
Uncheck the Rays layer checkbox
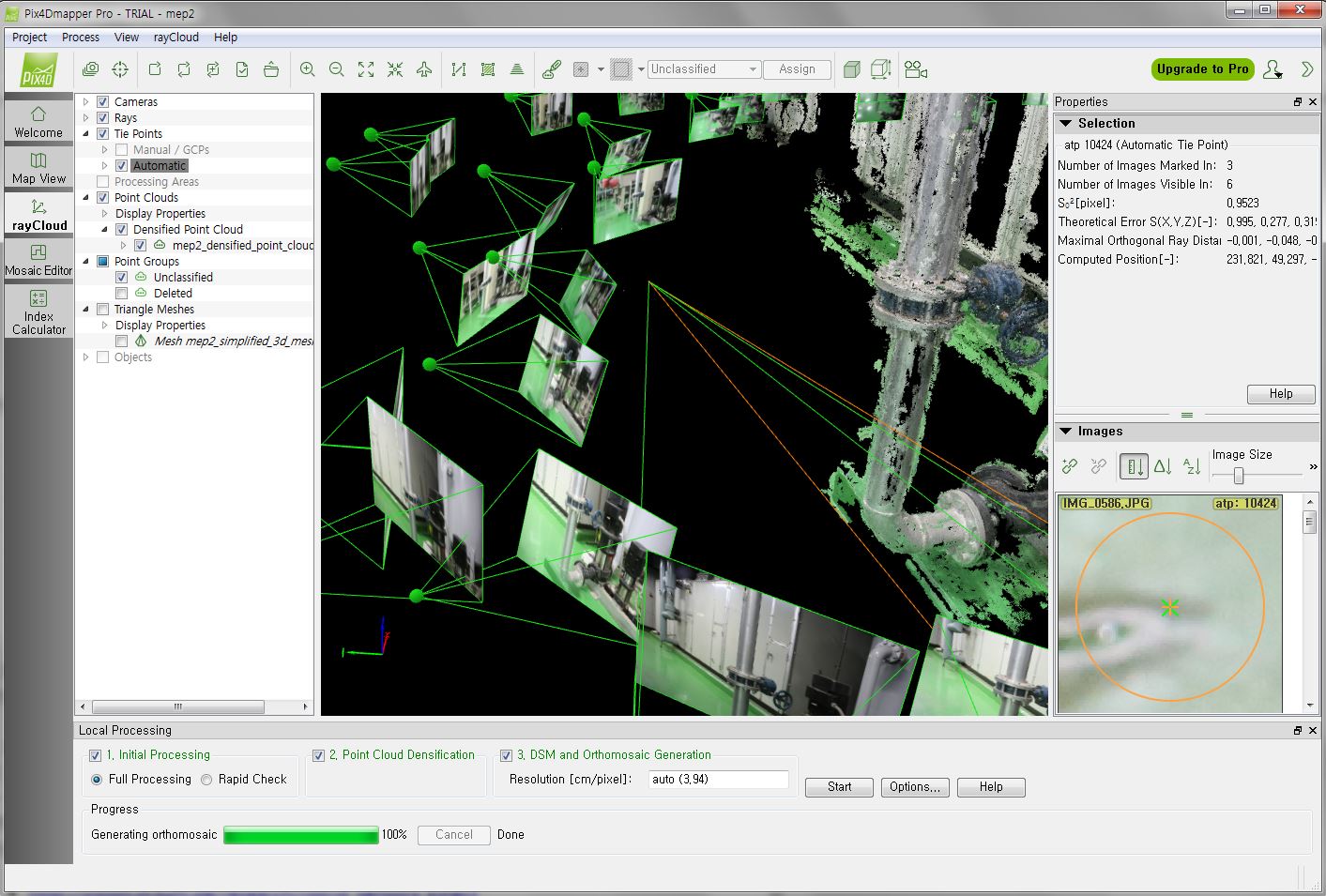pyautogui.click(x=103, y=117)
